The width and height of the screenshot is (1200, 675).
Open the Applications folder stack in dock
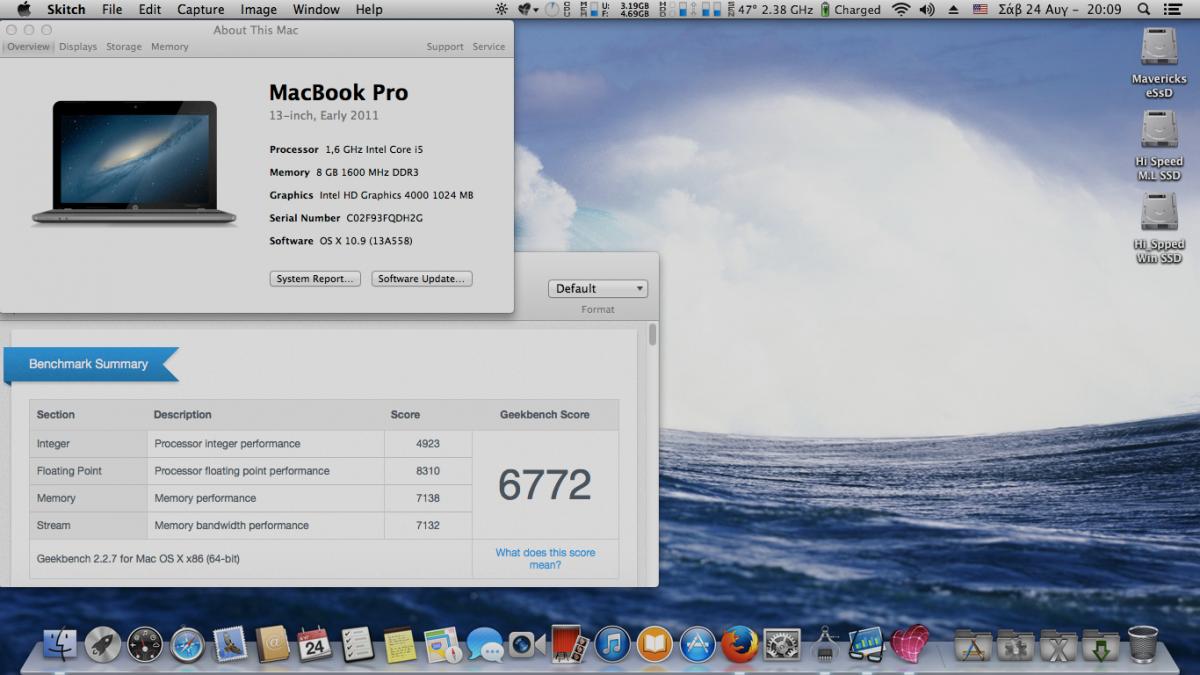(973, 645)
